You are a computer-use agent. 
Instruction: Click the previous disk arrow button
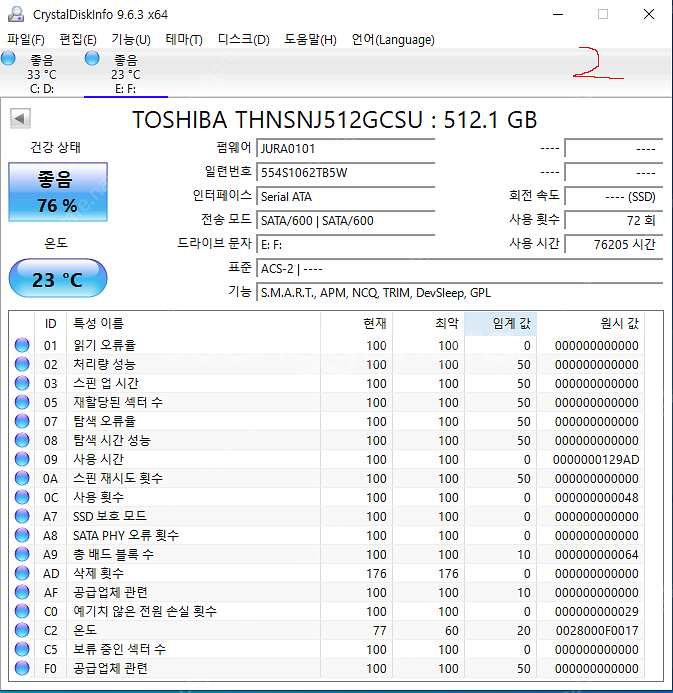coord(20,118)
